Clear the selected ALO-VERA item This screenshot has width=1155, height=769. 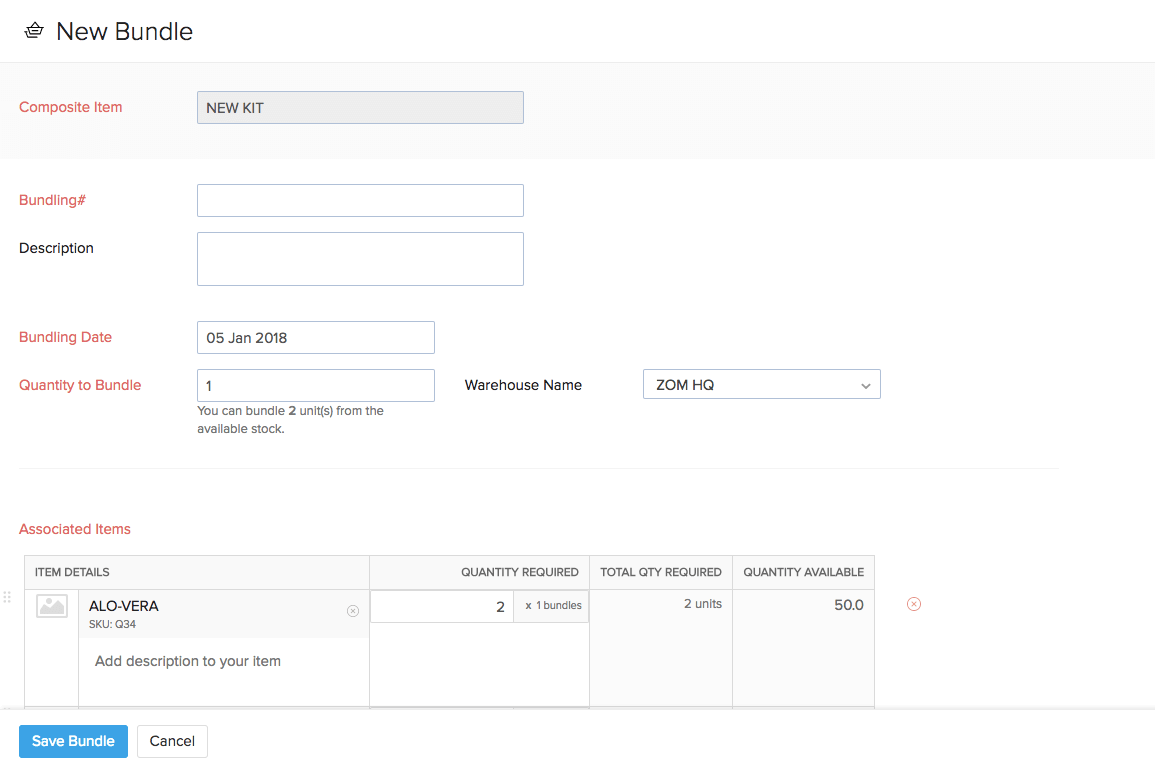352,611
